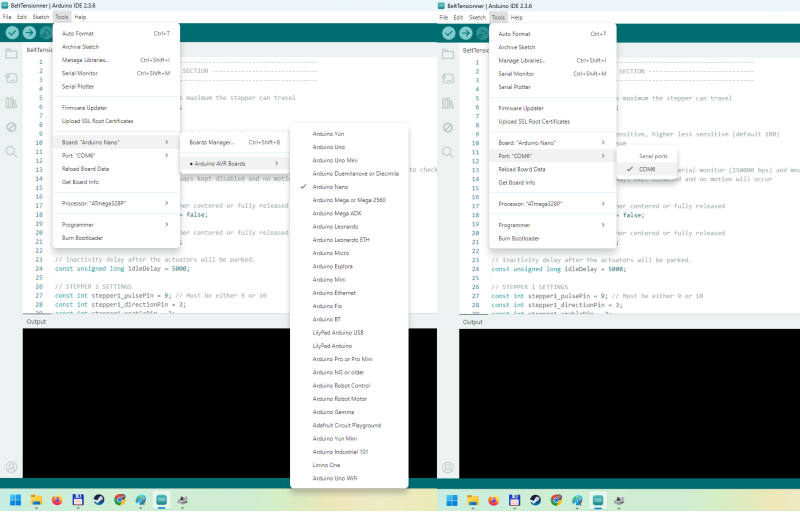
Task: Open File Explorer in left taskbar
Action: coord(36,500)
